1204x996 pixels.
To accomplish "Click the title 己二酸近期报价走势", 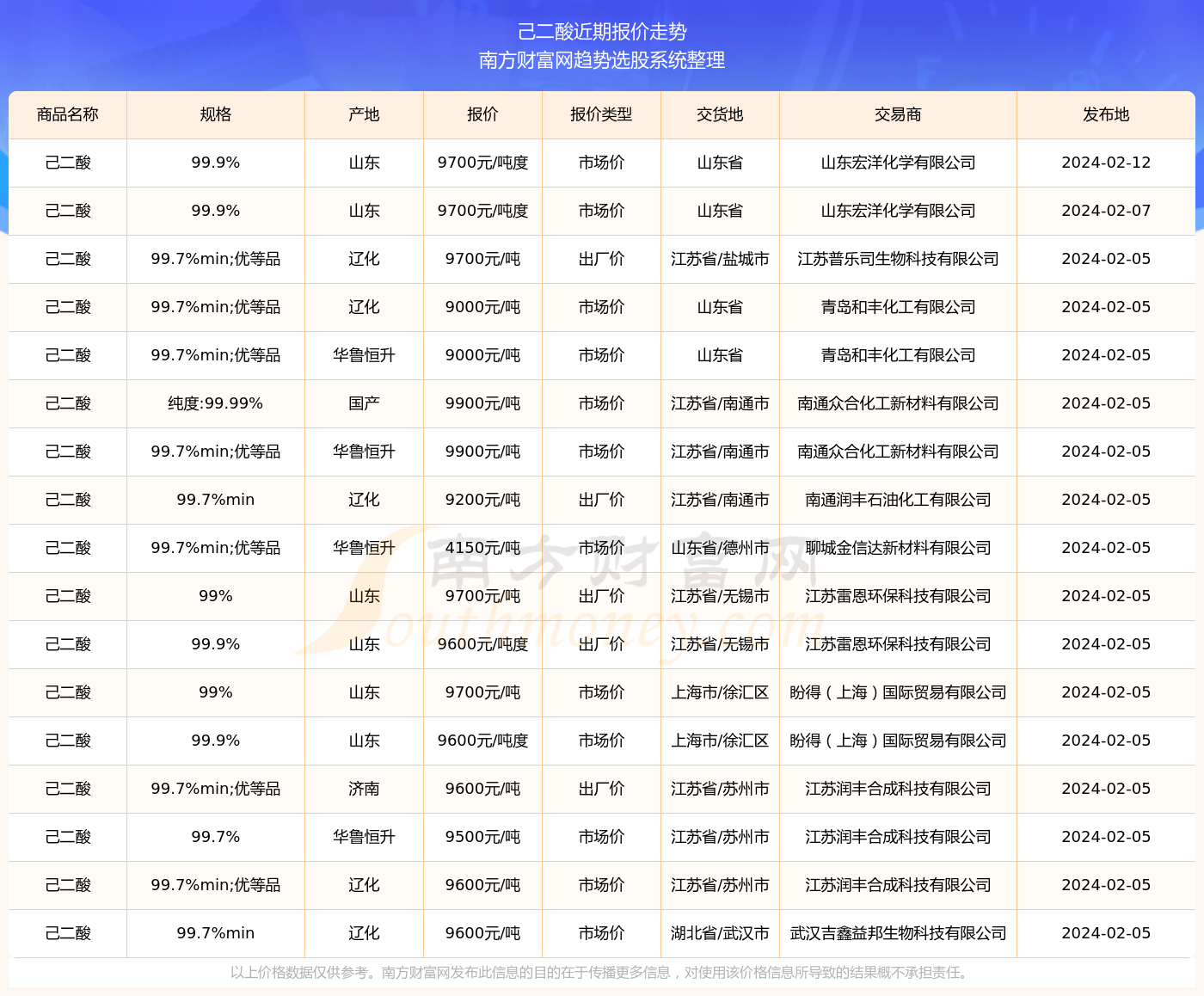I will [x=602, y=32].
